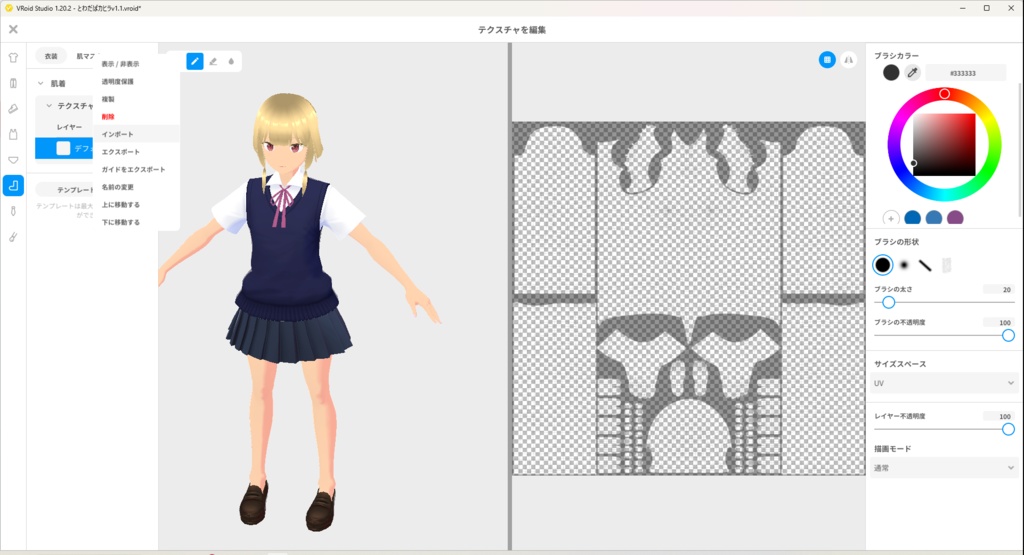Select the water-drop Fill tool
The width and height of the screenshot is (1024, 555).
(x=231, y=61)
